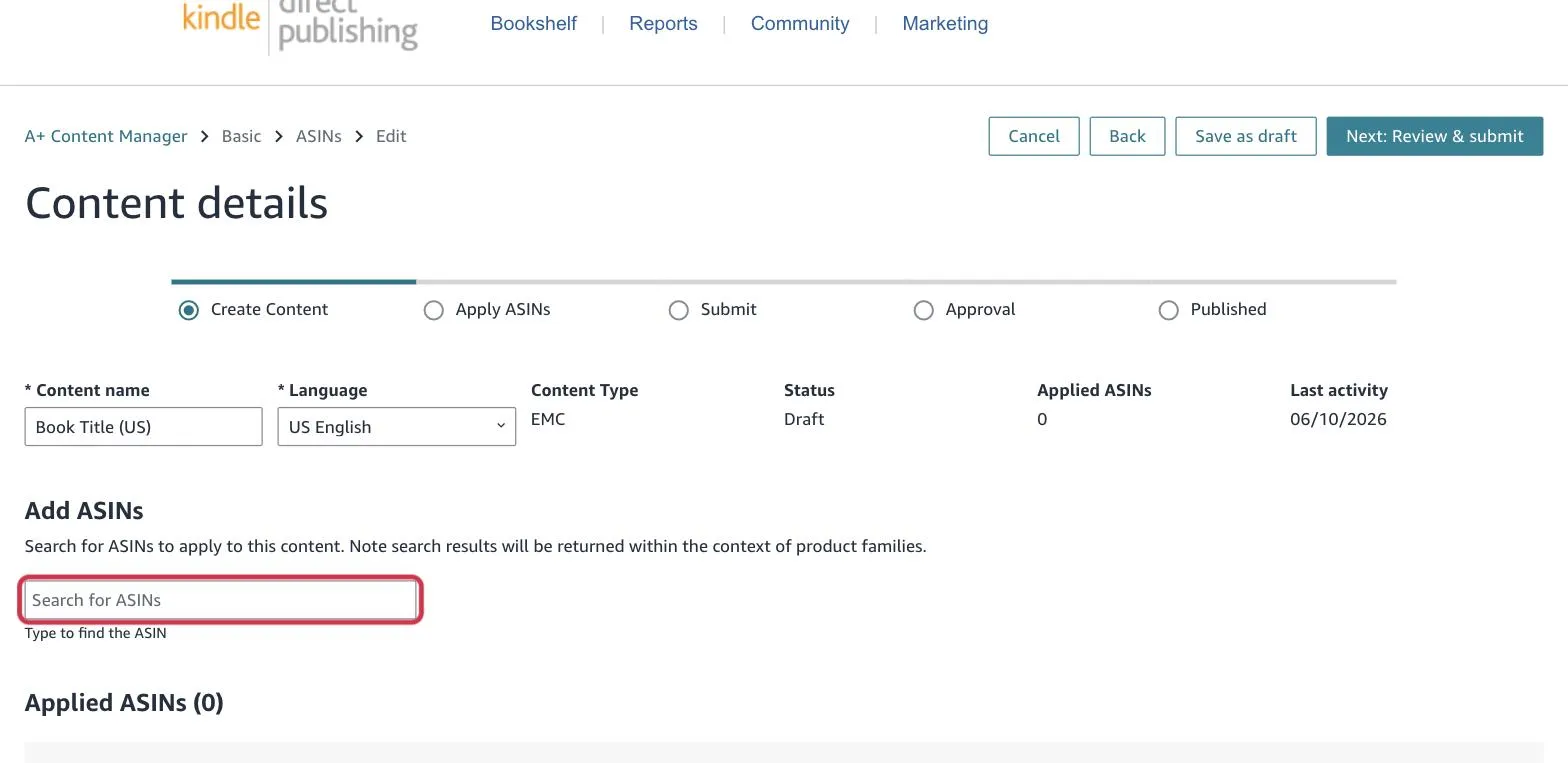Click the EMC content type value

tap(548, 419)
